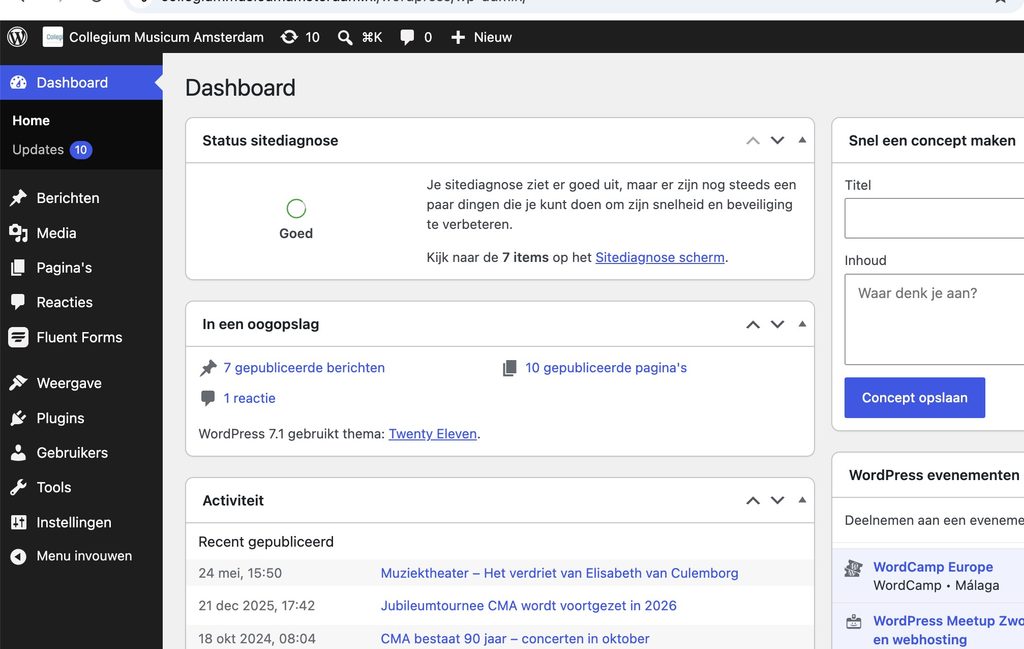Viewport: 1024px width, 649px height.
Task: Click the updates refresh icon in admin bar
Action: (x=289, y=37)
